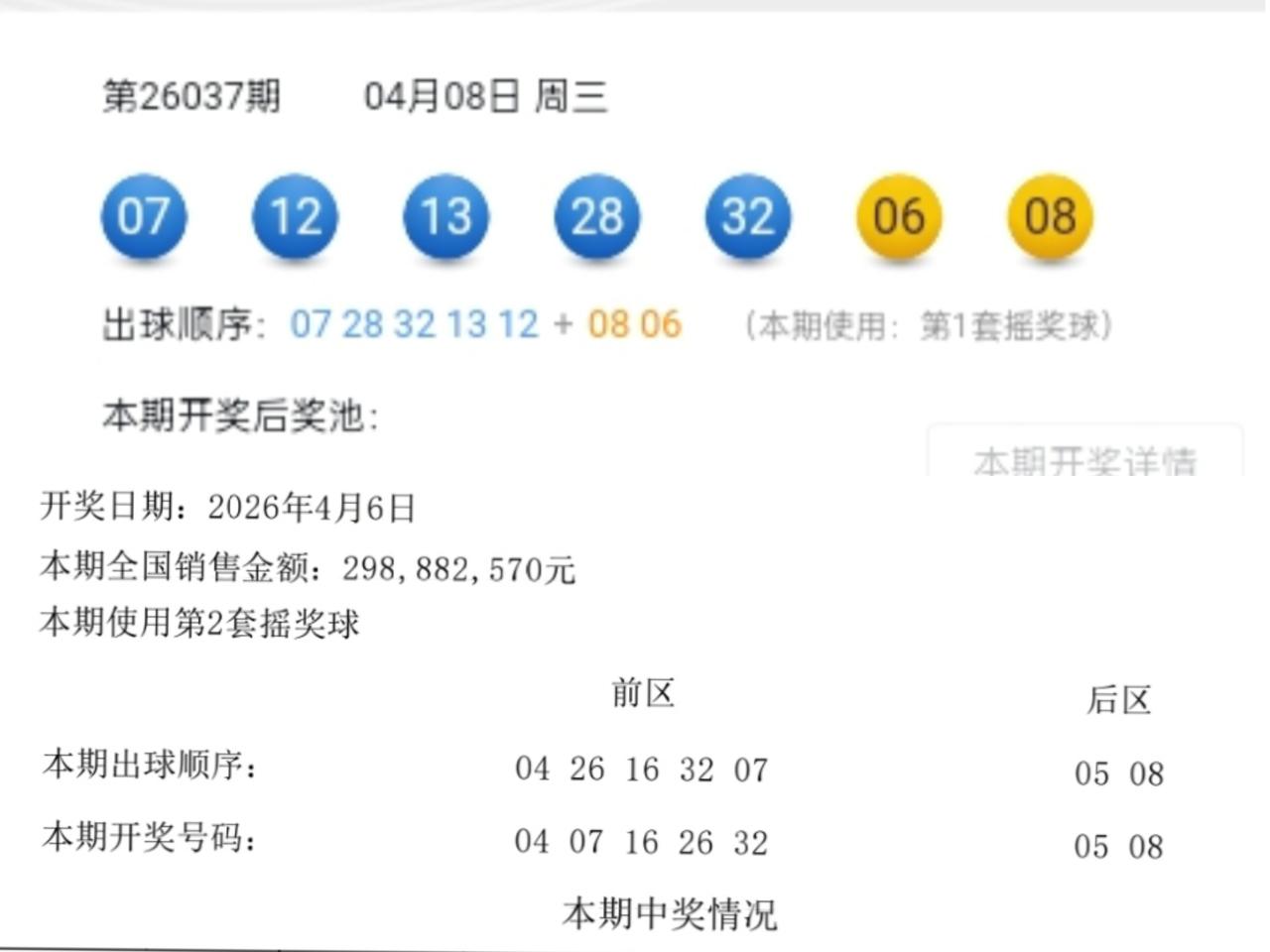Select the blue ball 12
The height and width of the screenshot is (952, 1270).
(296, 218)
